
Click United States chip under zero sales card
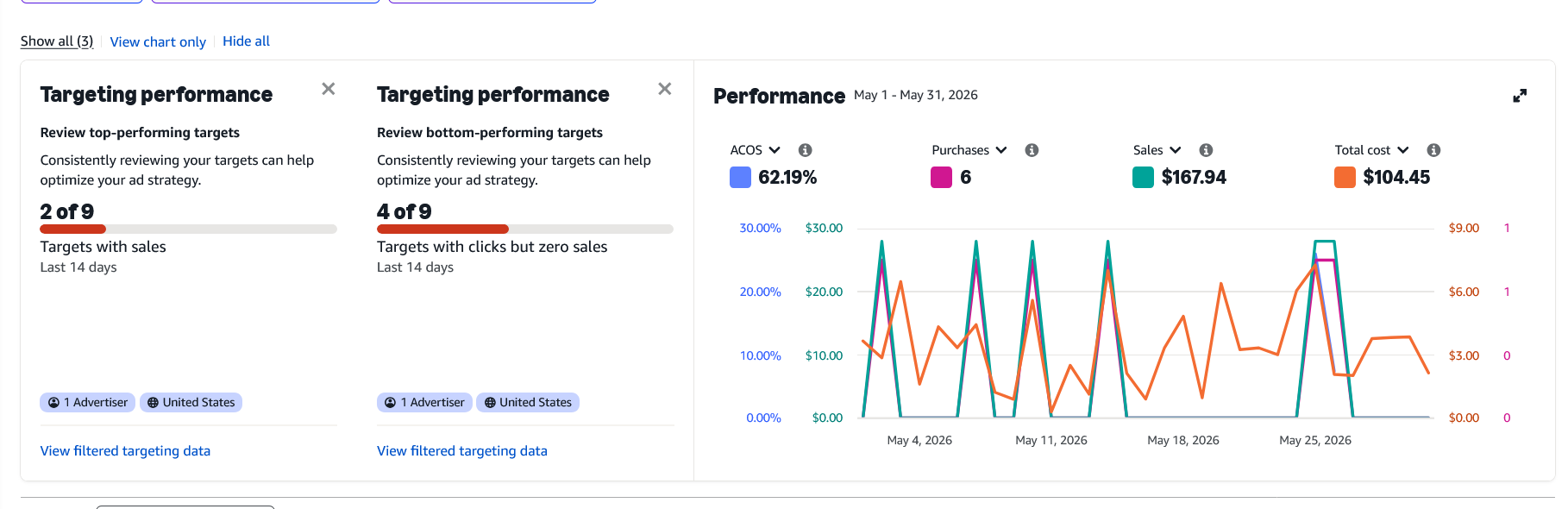point(528,402)
